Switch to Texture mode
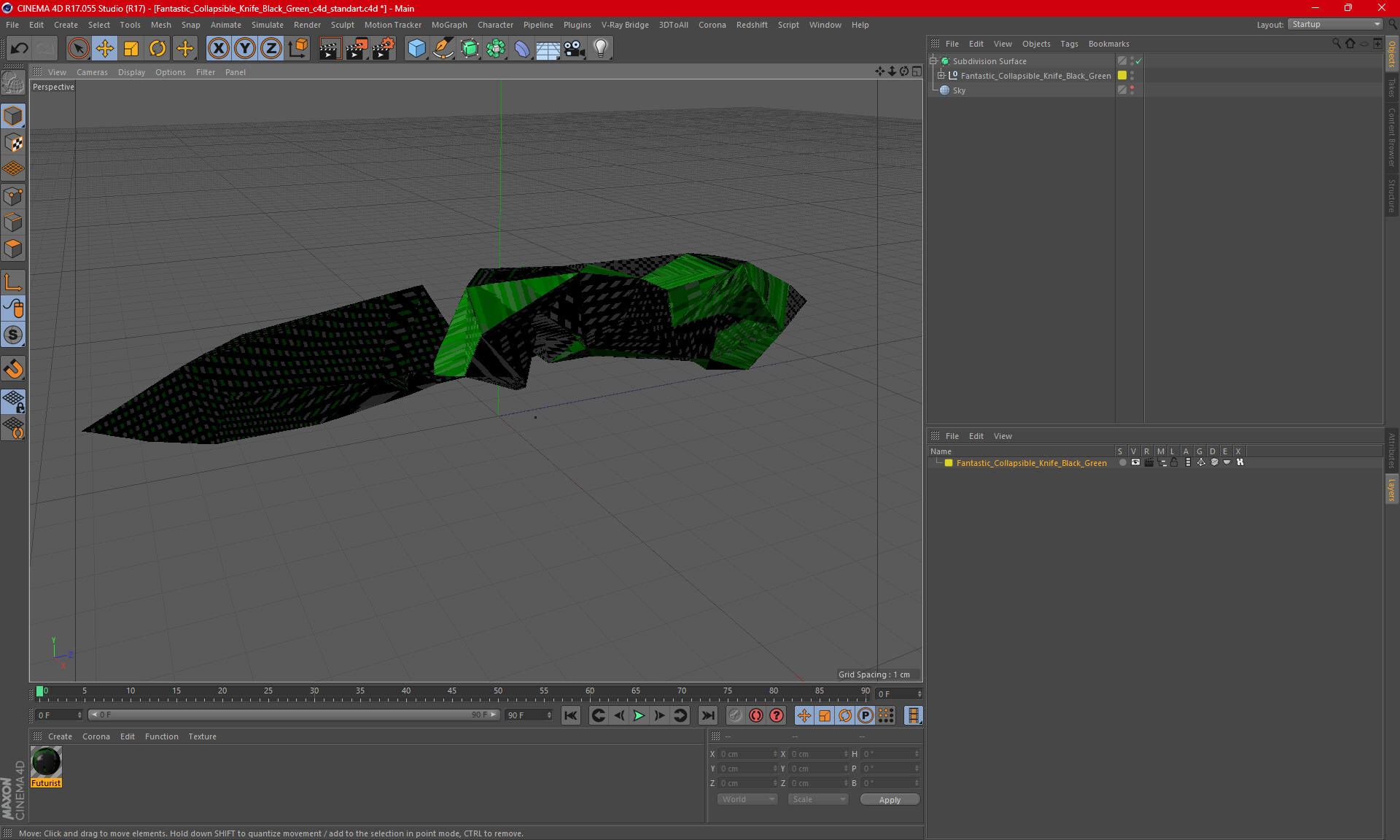 click(13, 143)
